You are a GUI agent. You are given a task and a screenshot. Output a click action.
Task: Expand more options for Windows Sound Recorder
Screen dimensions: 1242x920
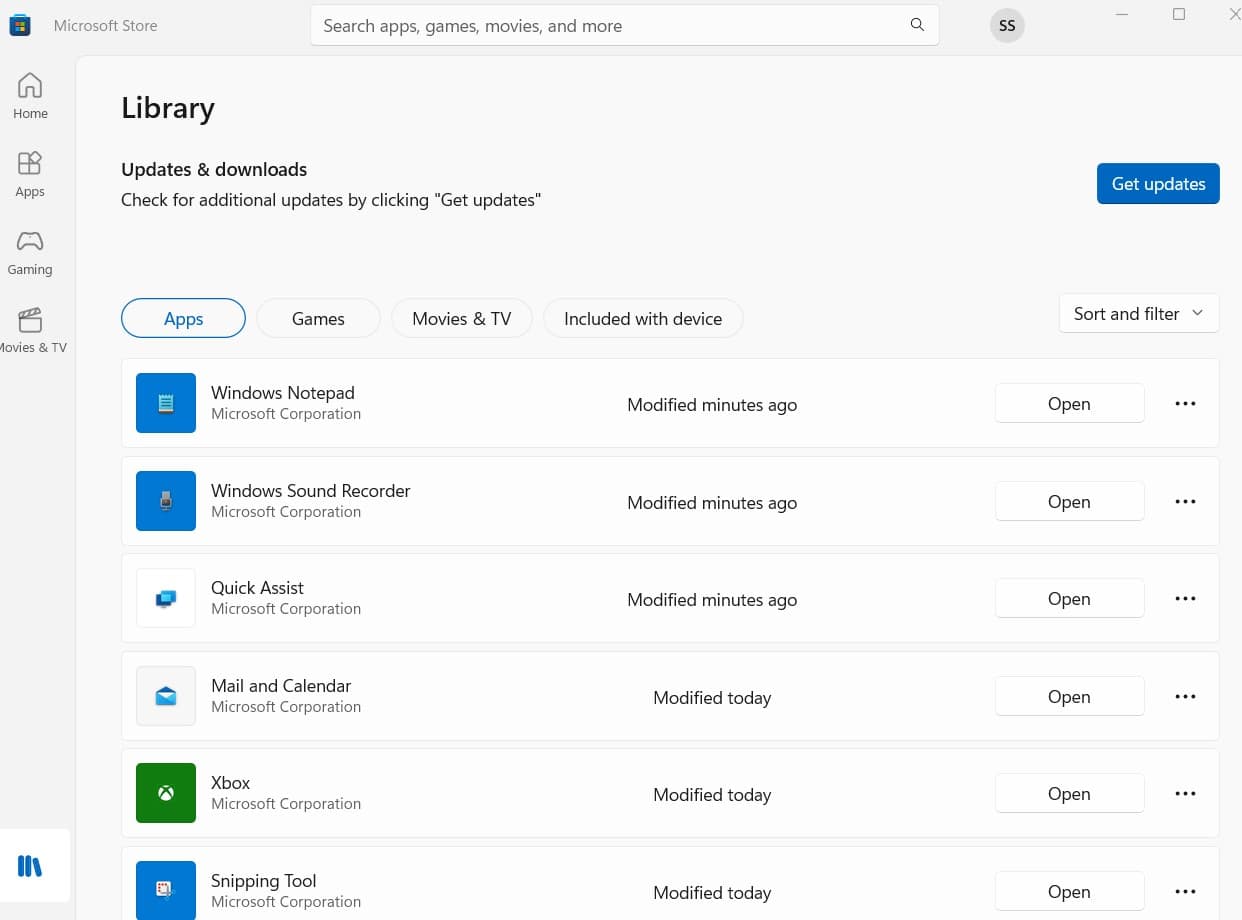[x=1185, y=502]
